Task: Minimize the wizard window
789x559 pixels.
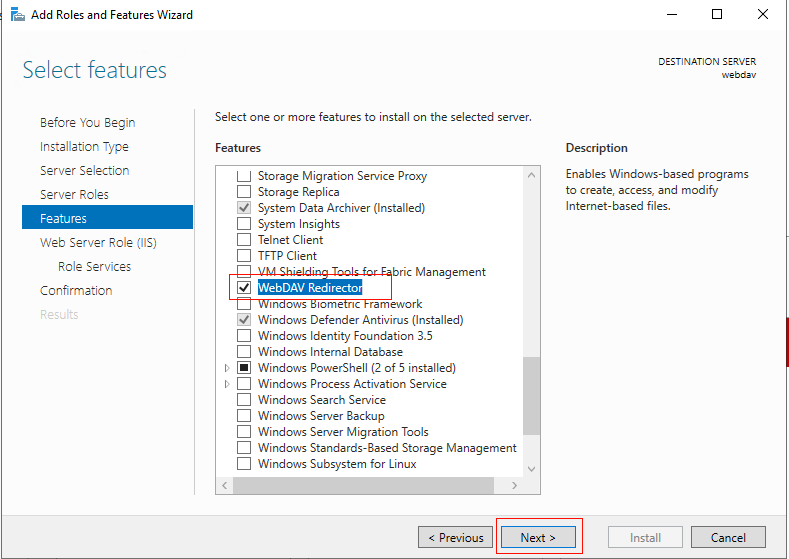Action: (672, 15)
